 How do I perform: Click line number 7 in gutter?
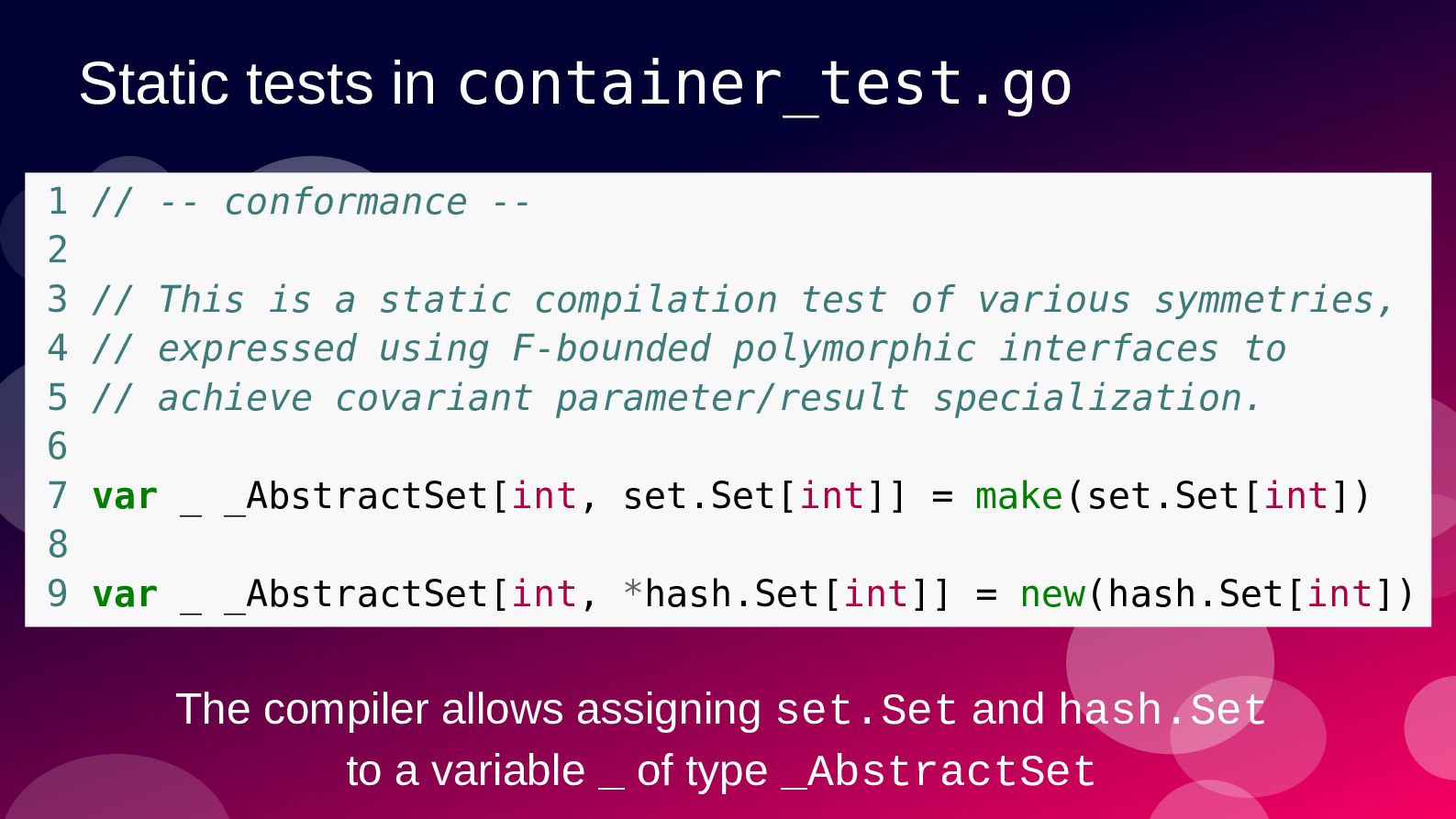point(58,495)
